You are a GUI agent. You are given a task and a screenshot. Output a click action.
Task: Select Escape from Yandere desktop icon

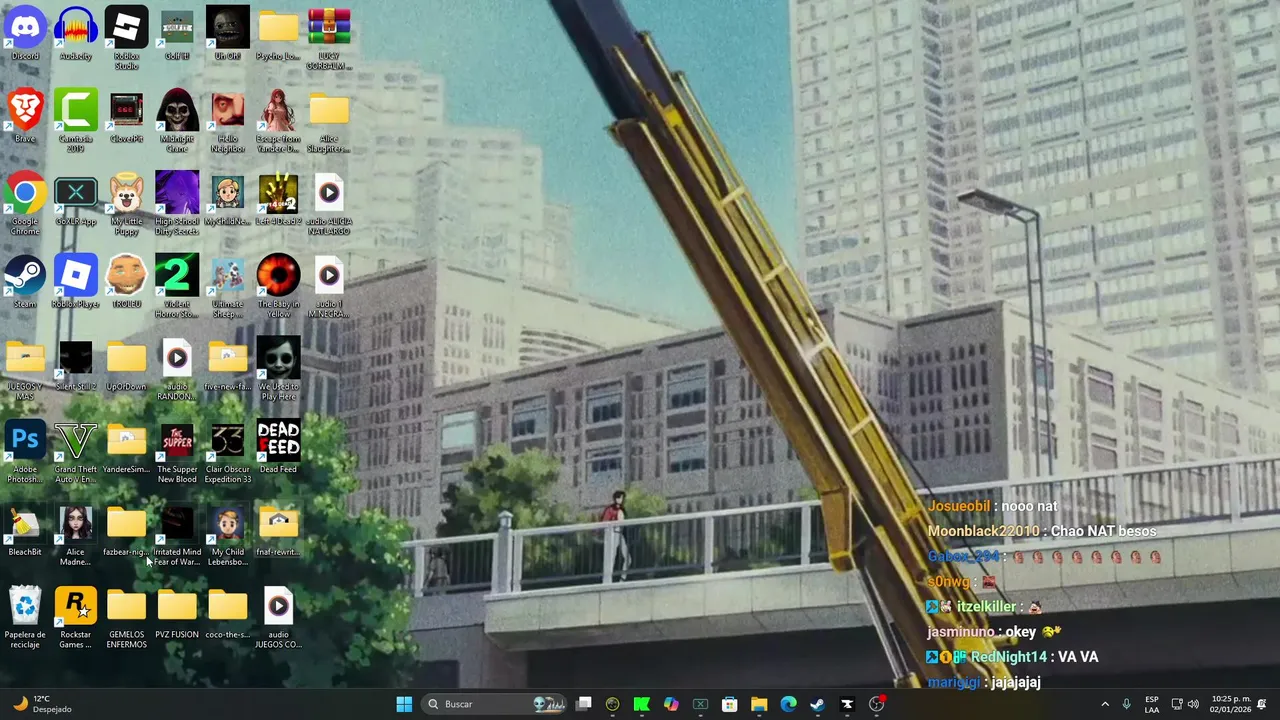click(278, 121)
